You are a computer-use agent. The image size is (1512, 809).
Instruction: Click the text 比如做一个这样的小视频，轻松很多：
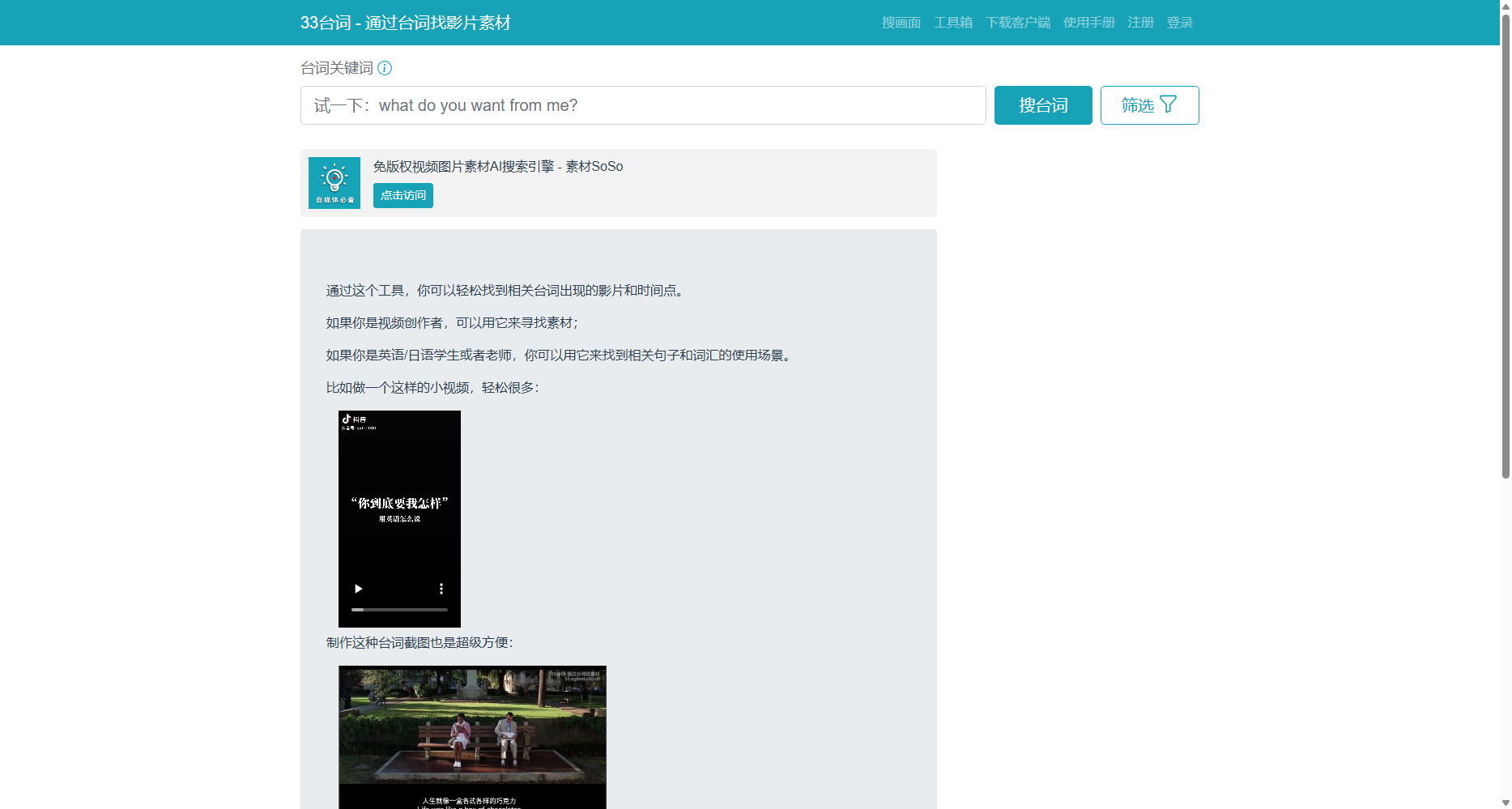tap(432, 388)
